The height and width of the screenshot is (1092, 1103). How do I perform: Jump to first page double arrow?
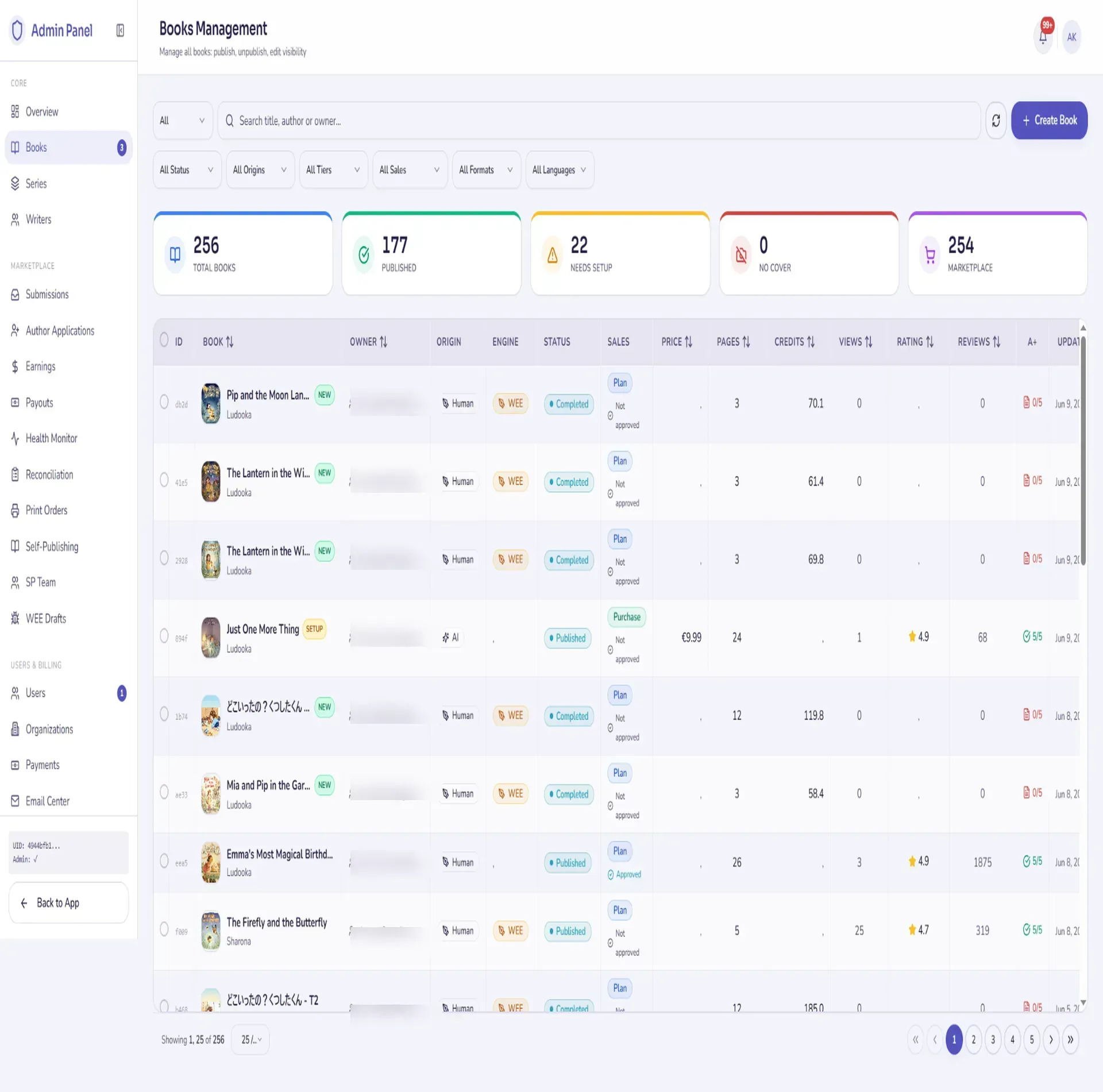(x=915, y=1039)
